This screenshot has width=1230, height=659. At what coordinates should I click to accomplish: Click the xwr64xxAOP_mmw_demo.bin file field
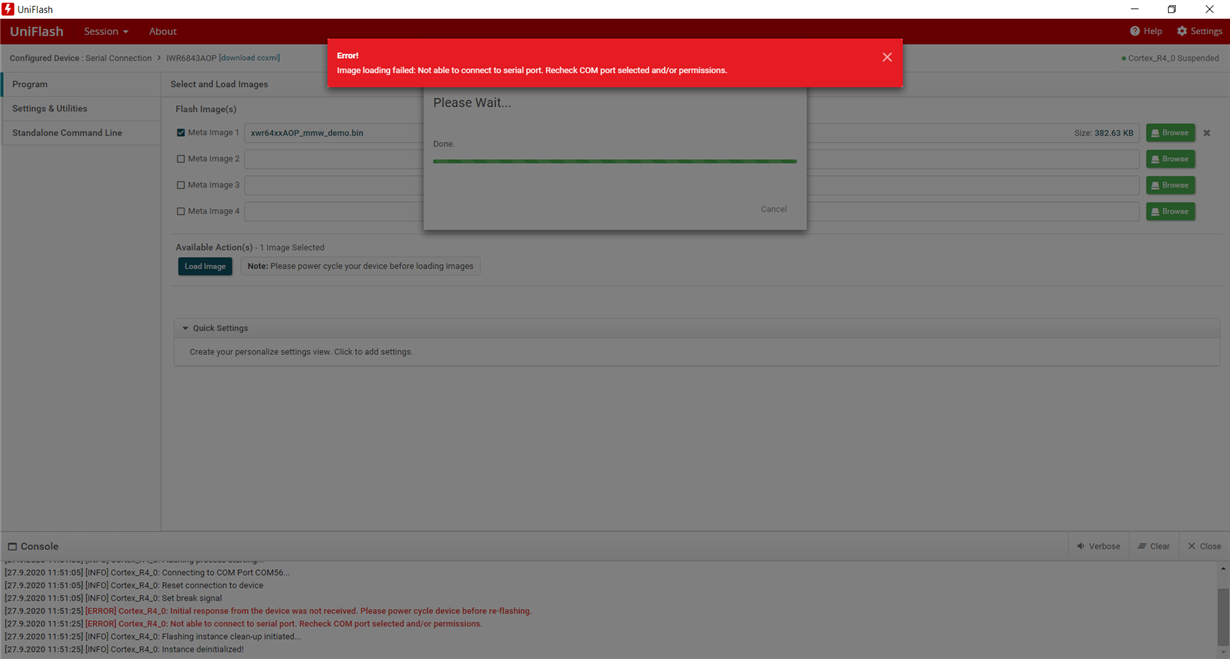point(691,133)
